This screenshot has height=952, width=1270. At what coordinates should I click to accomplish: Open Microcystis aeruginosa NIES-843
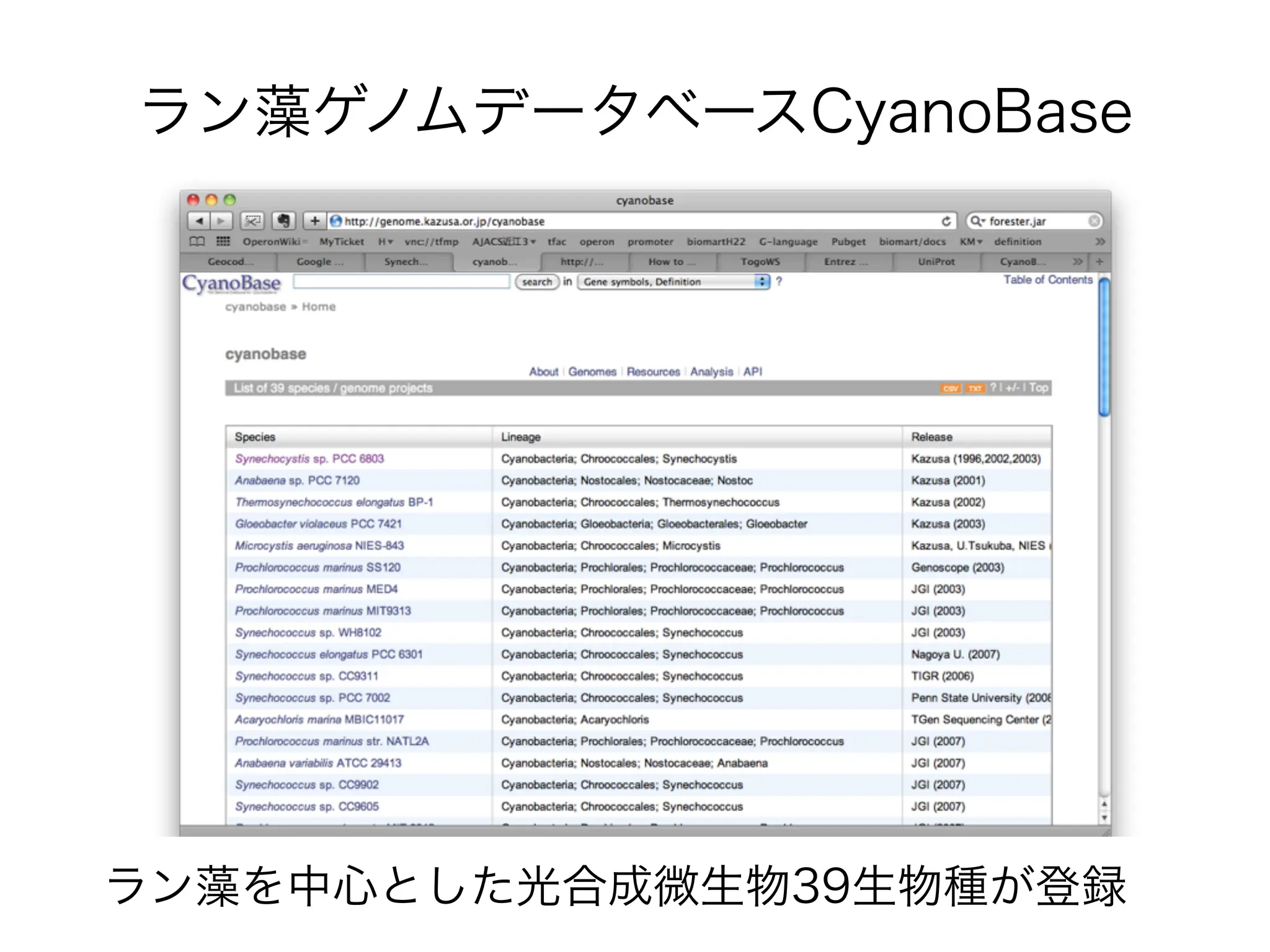[319, 546]
